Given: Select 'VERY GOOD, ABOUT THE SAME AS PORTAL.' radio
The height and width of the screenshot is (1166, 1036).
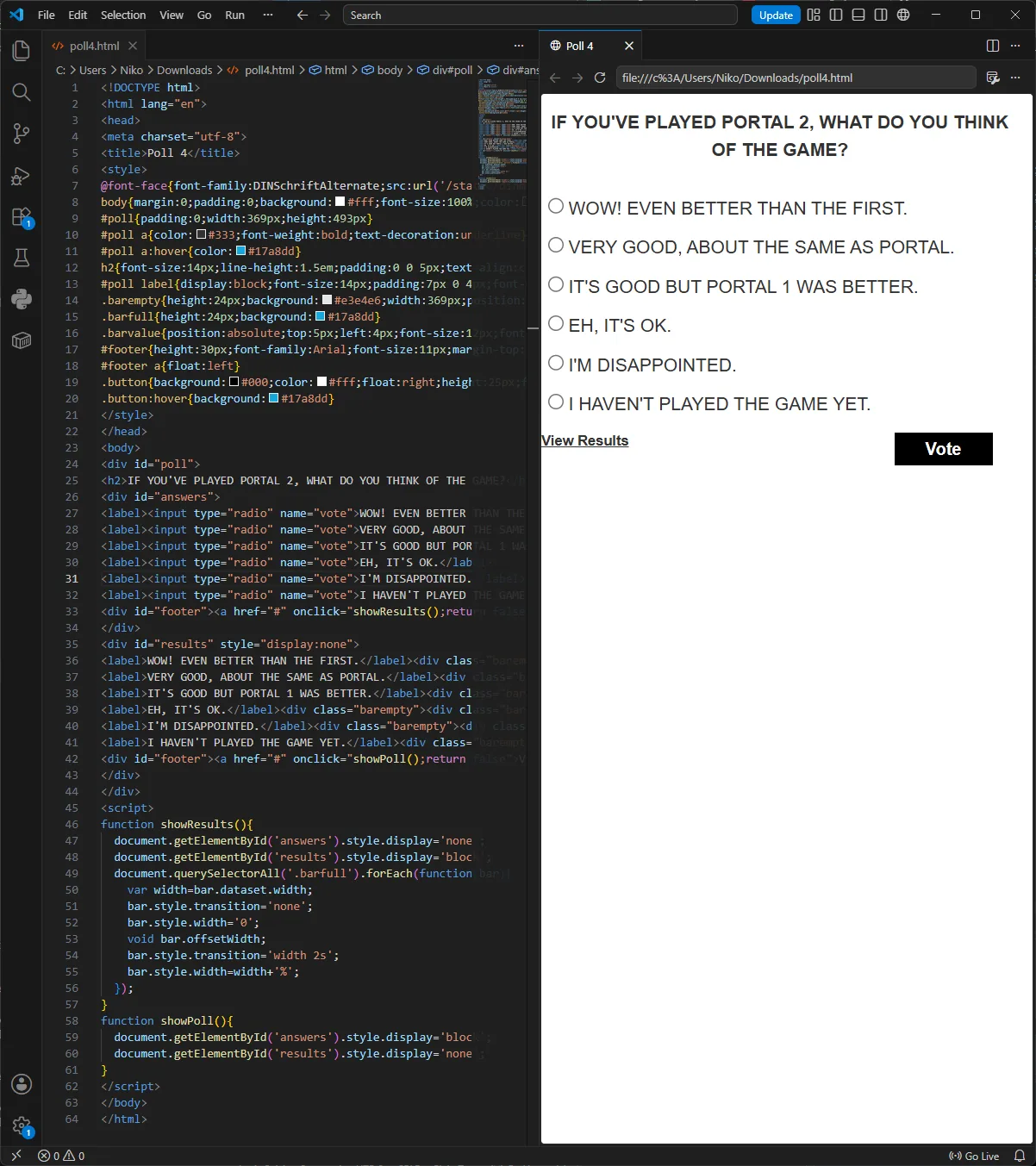Looking at the screenshot, I should tap(556, 245).
